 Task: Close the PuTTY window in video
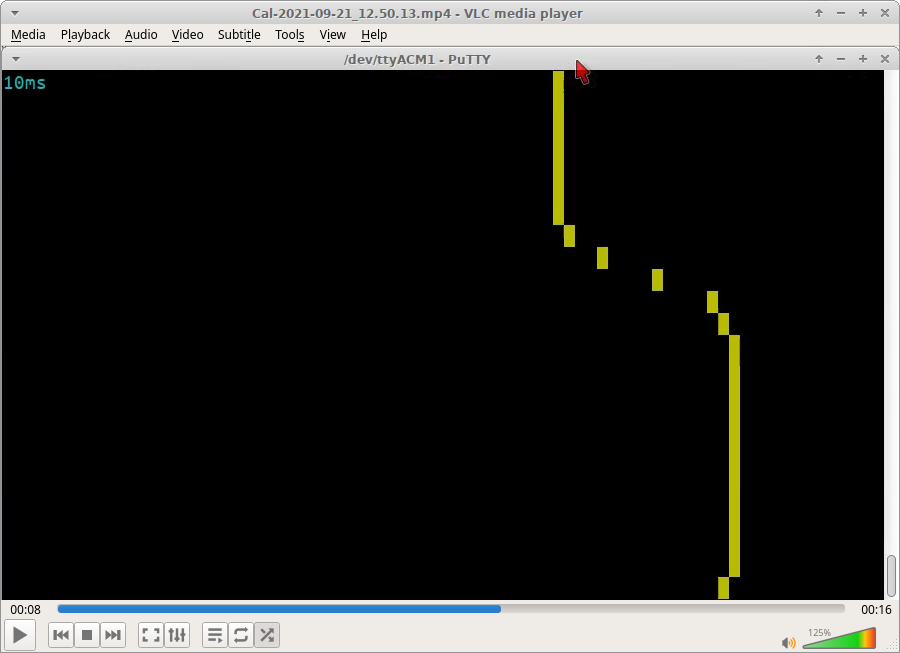(885, 59)
